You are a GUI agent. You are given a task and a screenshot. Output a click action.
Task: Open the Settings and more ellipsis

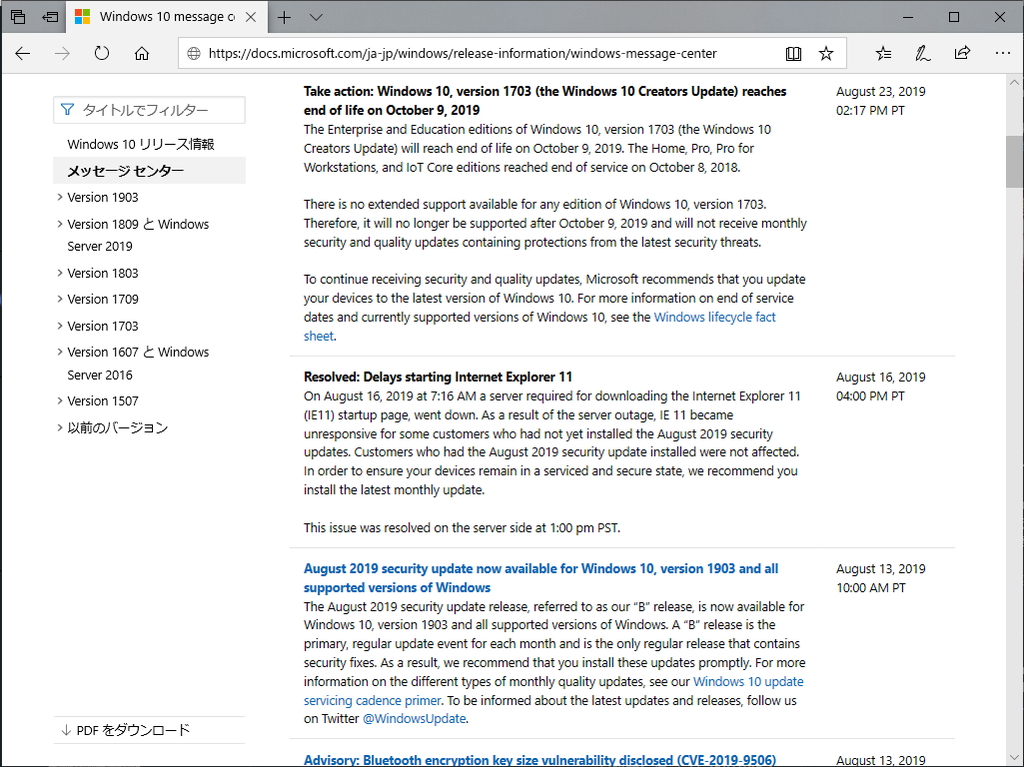pyautogui.click(x=1003, y=54)
